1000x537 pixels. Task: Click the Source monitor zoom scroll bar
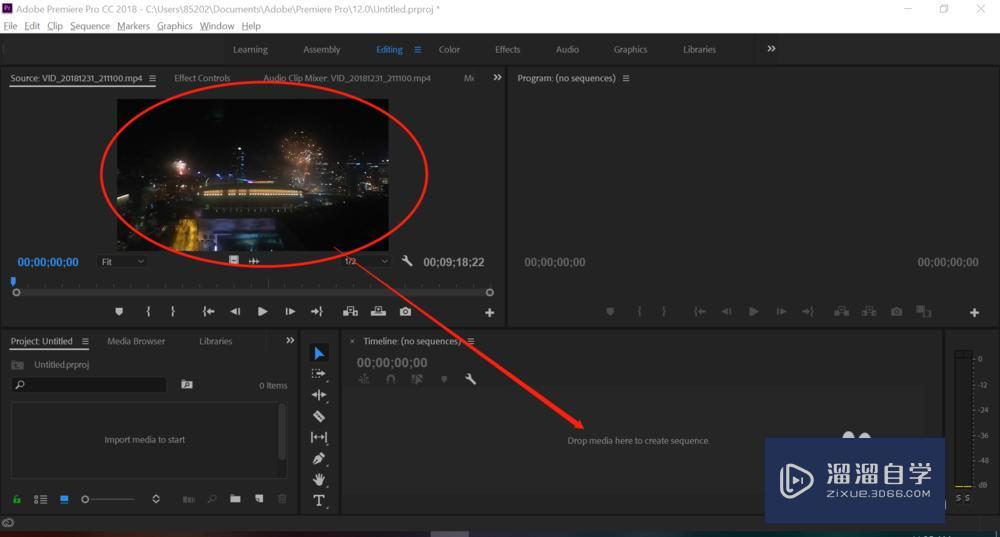pyautogui.click(x=253, y=292)
